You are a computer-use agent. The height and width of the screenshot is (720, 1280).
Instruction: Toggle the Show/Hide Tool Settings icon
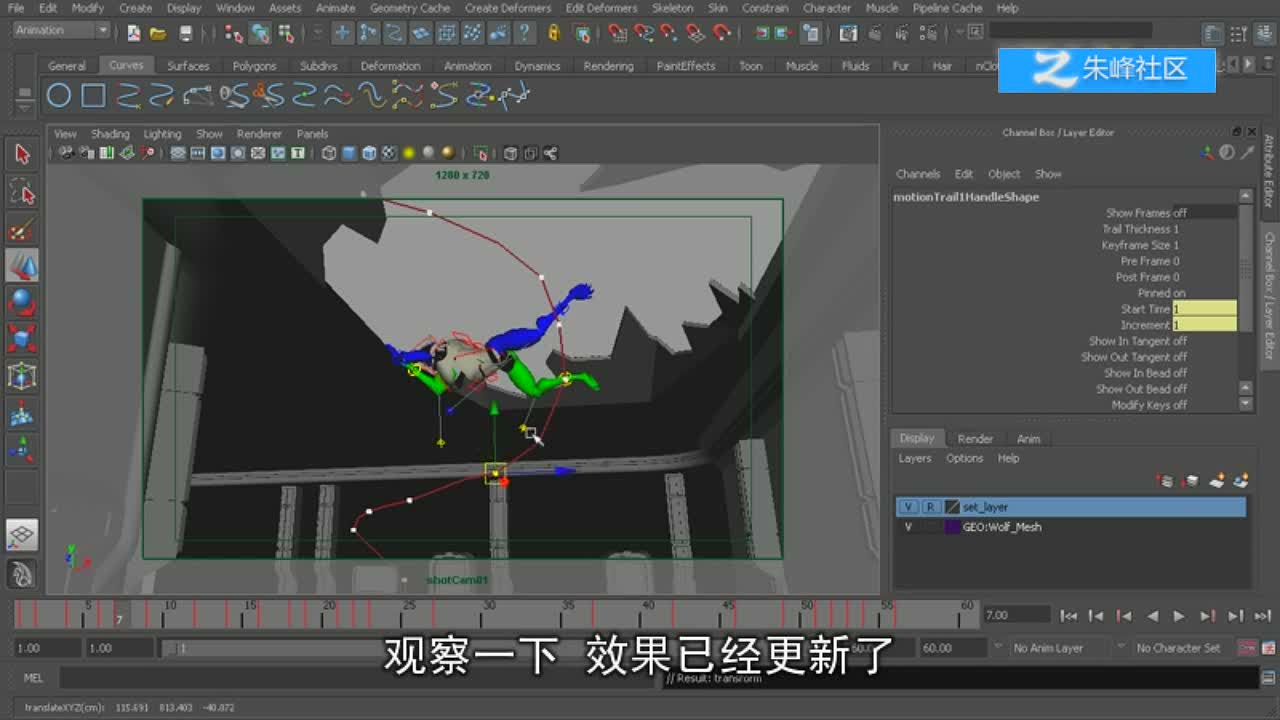[x=1236, y=33]
